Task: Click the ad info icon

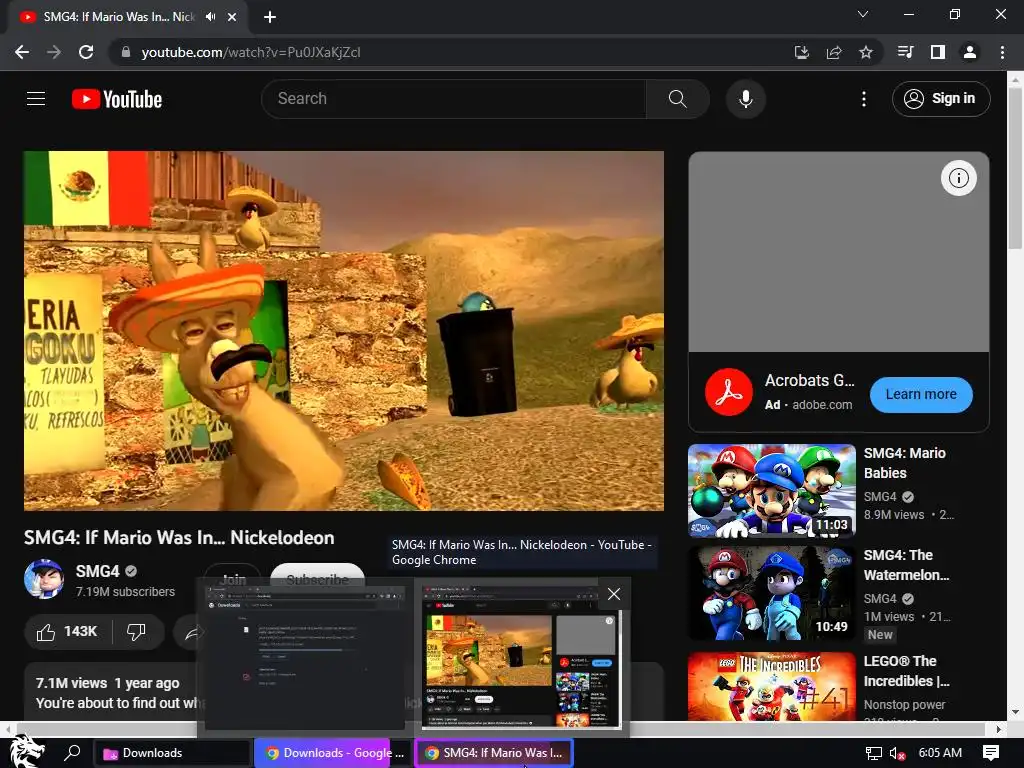Action: pos(958,178)
